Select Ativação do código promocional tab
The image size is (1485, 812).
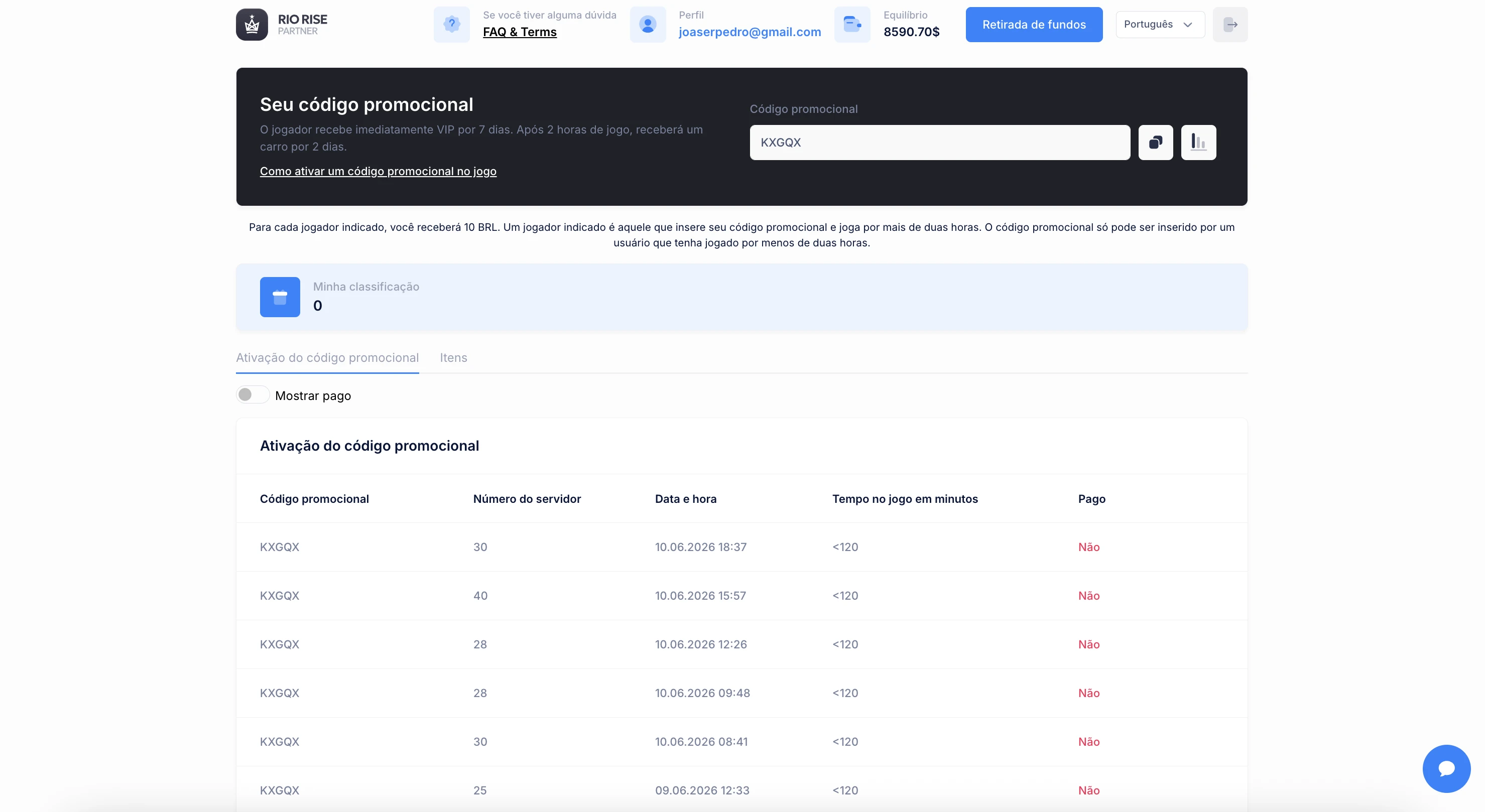(327, 357)
